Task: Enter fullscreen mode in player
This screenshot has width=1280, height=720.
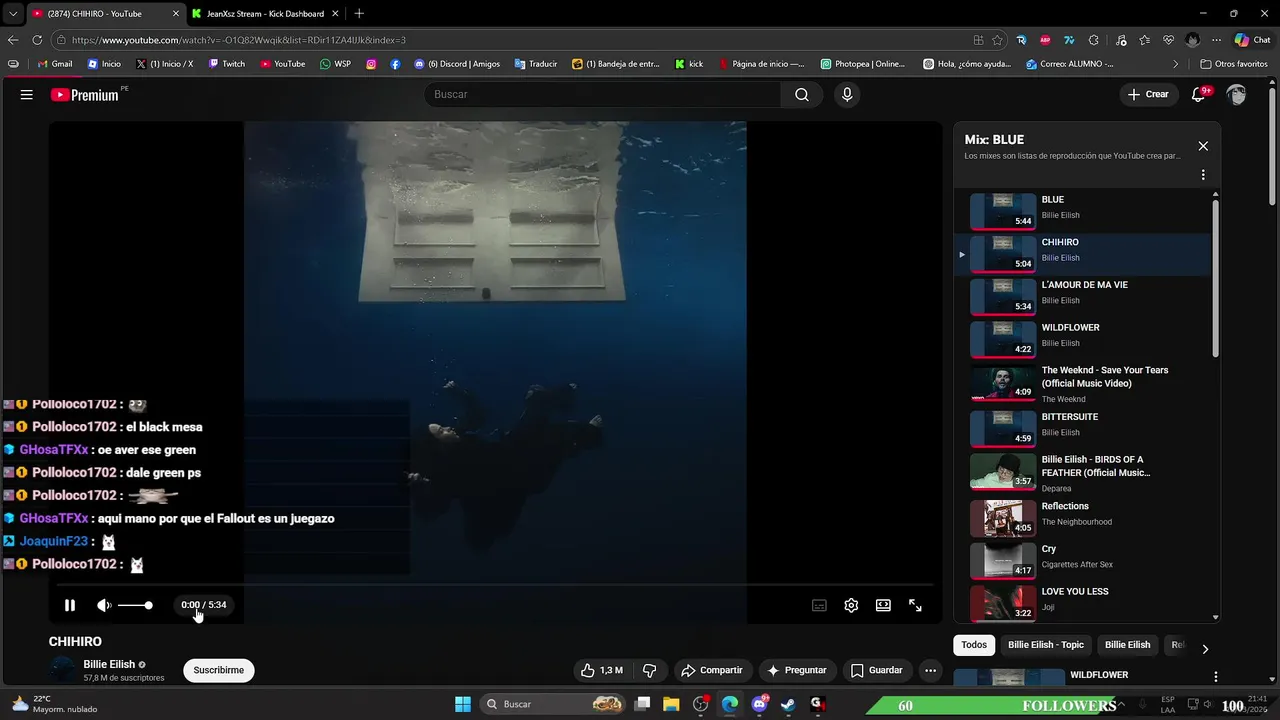Action: coord(915,605)
